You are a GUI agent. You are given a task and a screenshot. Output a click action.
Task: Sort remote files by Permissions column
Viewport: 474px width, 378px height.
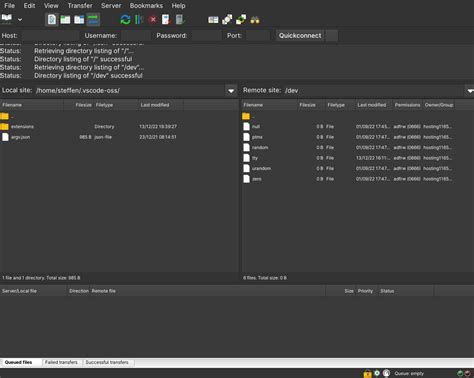pos(407,105)
